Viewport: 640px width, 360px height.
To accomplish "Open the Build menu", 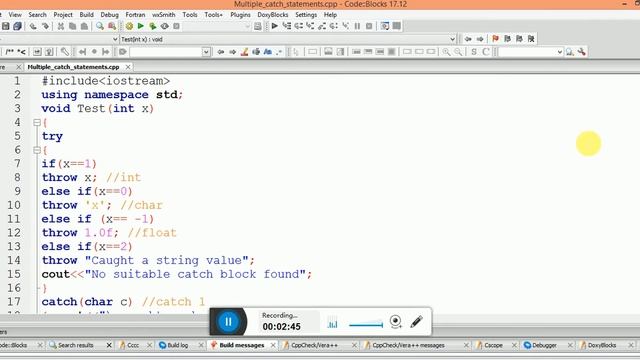I will pos(87,15).
